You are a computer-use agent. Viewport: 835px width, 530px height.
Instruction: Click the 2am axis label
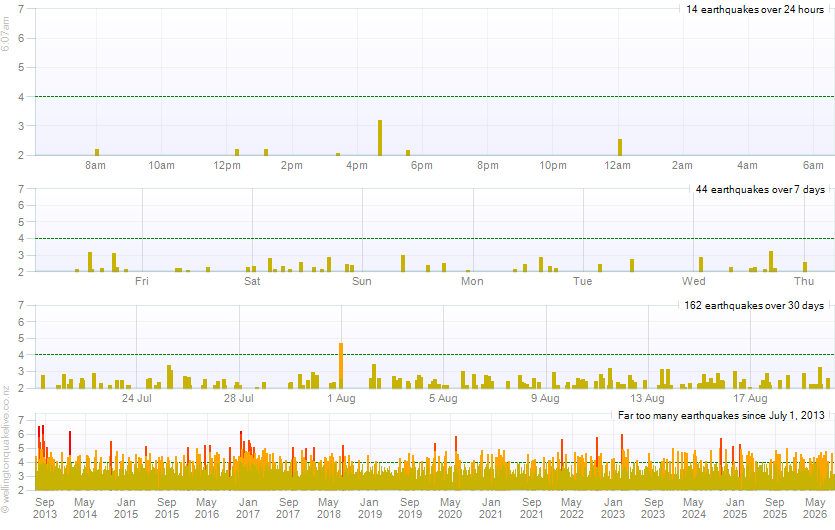point(682,166)
